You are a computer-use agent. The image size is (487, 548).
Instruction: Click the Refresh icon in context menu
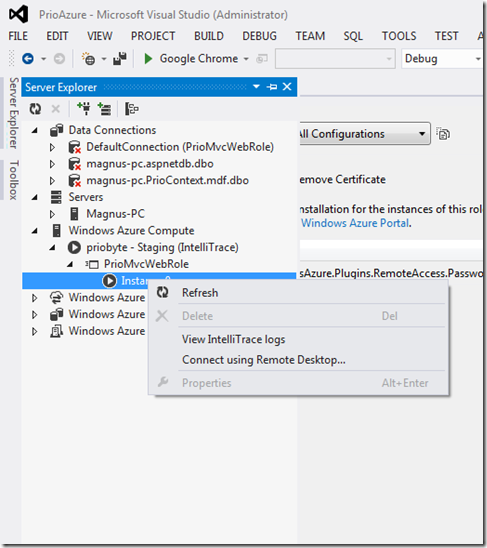(x=163, y=293)
